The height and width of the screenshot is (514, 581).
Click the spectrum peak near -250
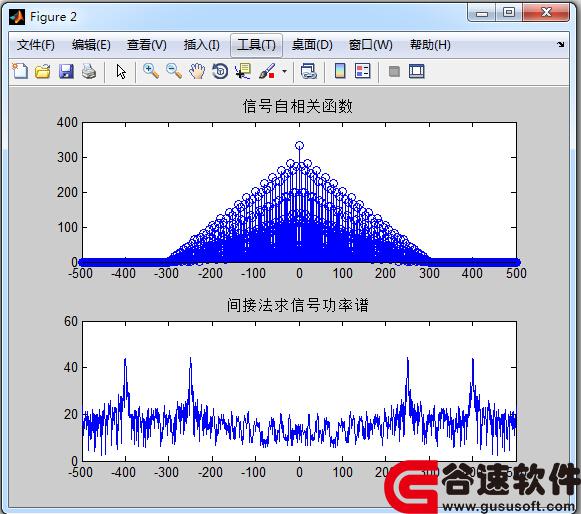pos(190,359)
